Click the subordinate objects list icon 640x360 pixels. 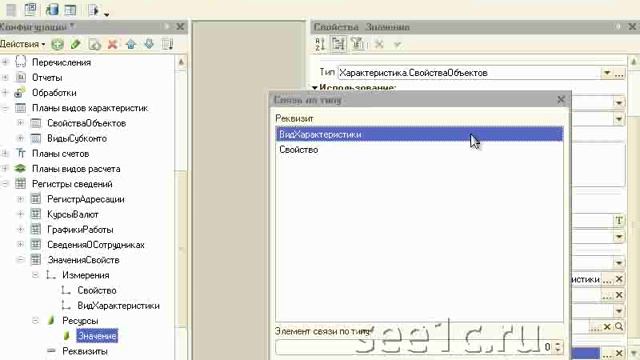[168, 44]
